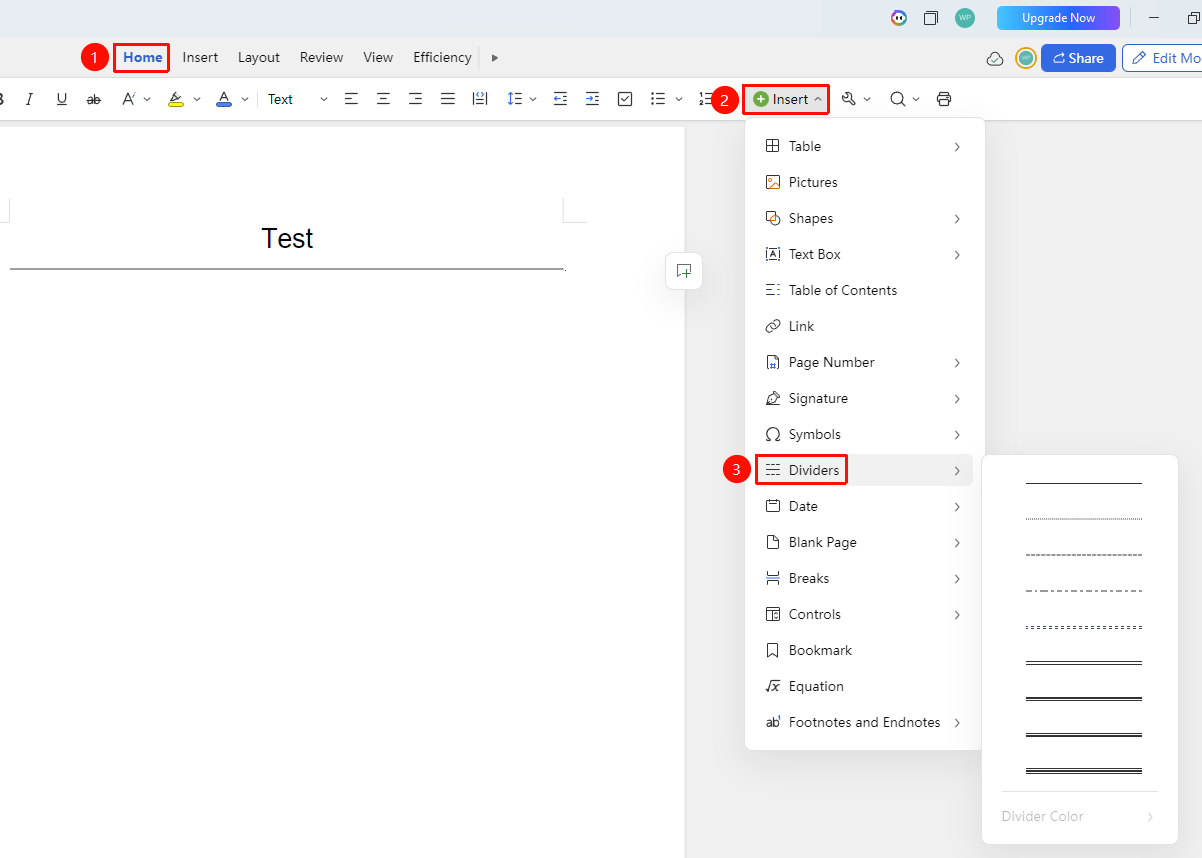Click the multi-window icon in title bar
Screen dimensions: 1202x858
pyautogui.click(x=931, y=18)
